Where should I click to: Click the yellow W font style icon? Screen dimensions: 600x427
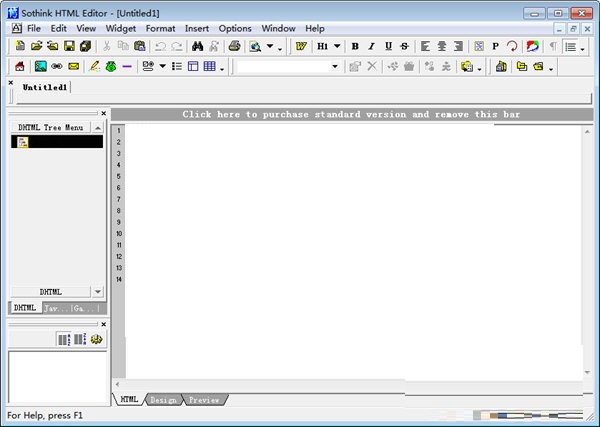[x=301, y=46]
